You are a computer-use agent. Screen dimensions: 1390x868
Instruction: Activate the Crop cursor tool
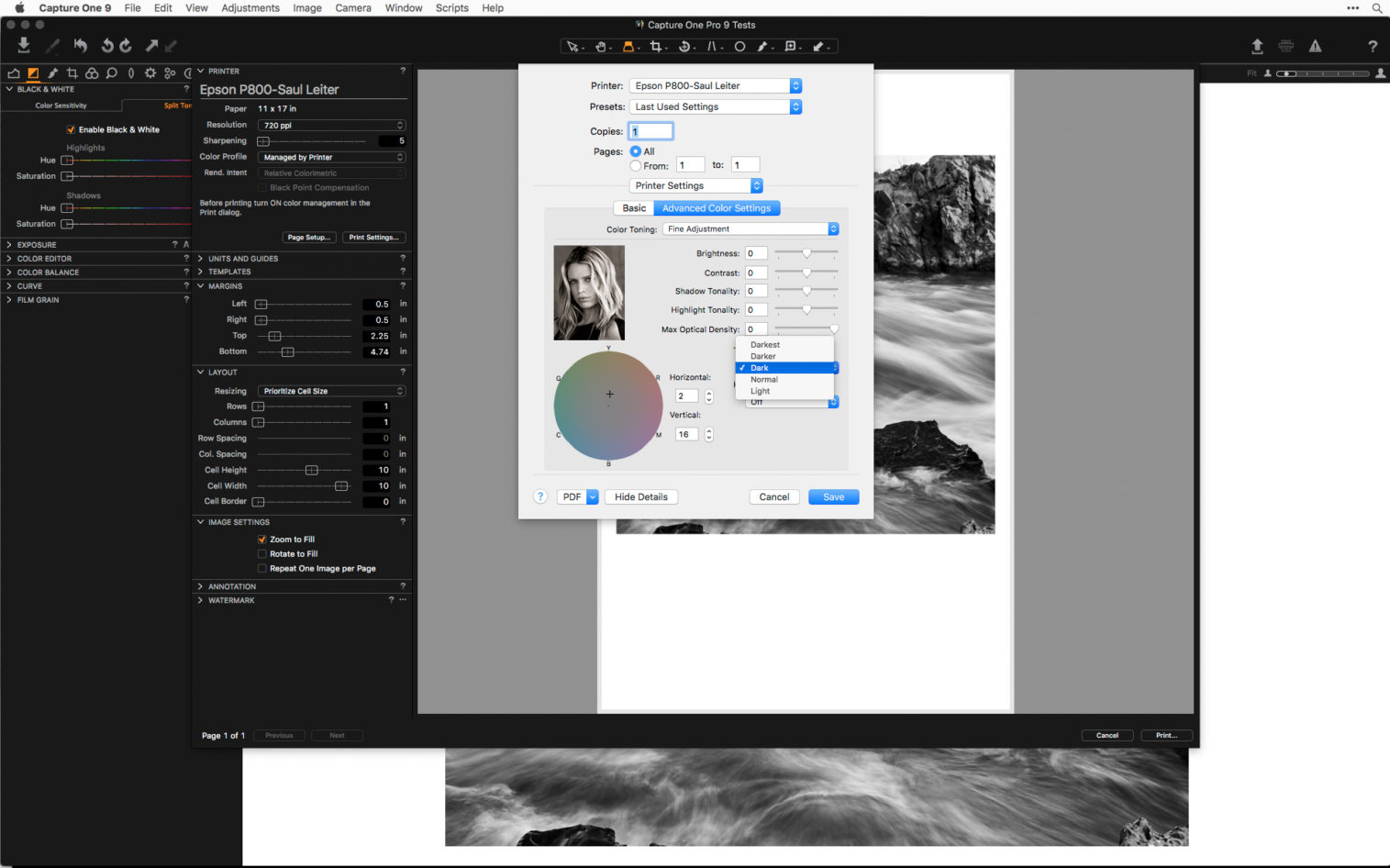click(x=657, y=46)
